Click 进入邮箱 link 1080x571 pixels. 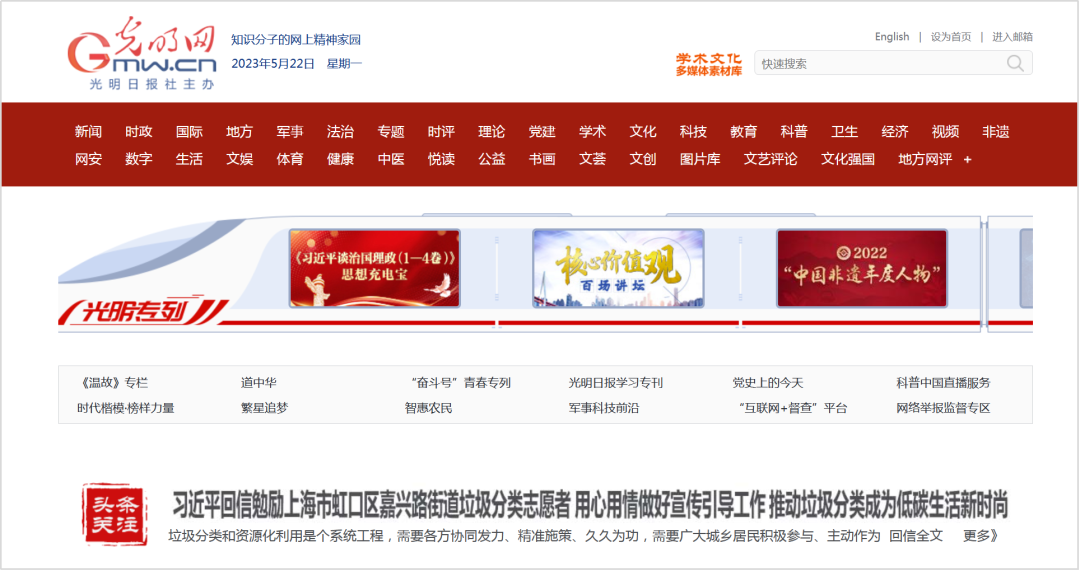coord(1012,37)
